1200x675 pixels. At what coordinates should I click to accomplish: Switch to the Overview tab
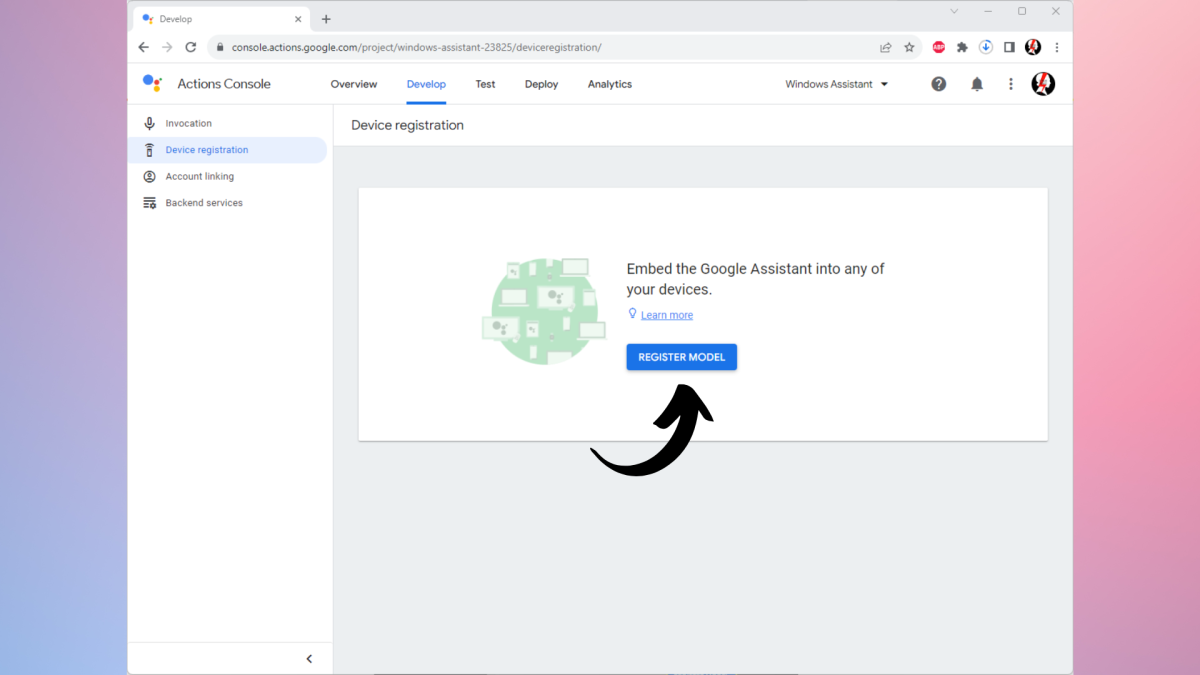[354, 84]
